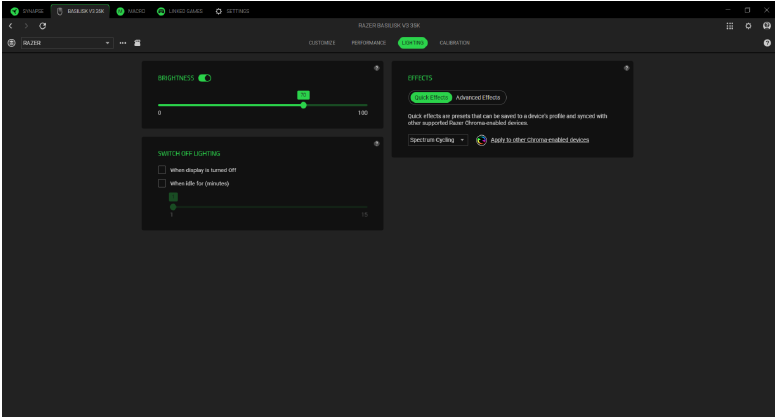Open the RAZER profile dropdown

pyautogui.click(x=67, y=43)
